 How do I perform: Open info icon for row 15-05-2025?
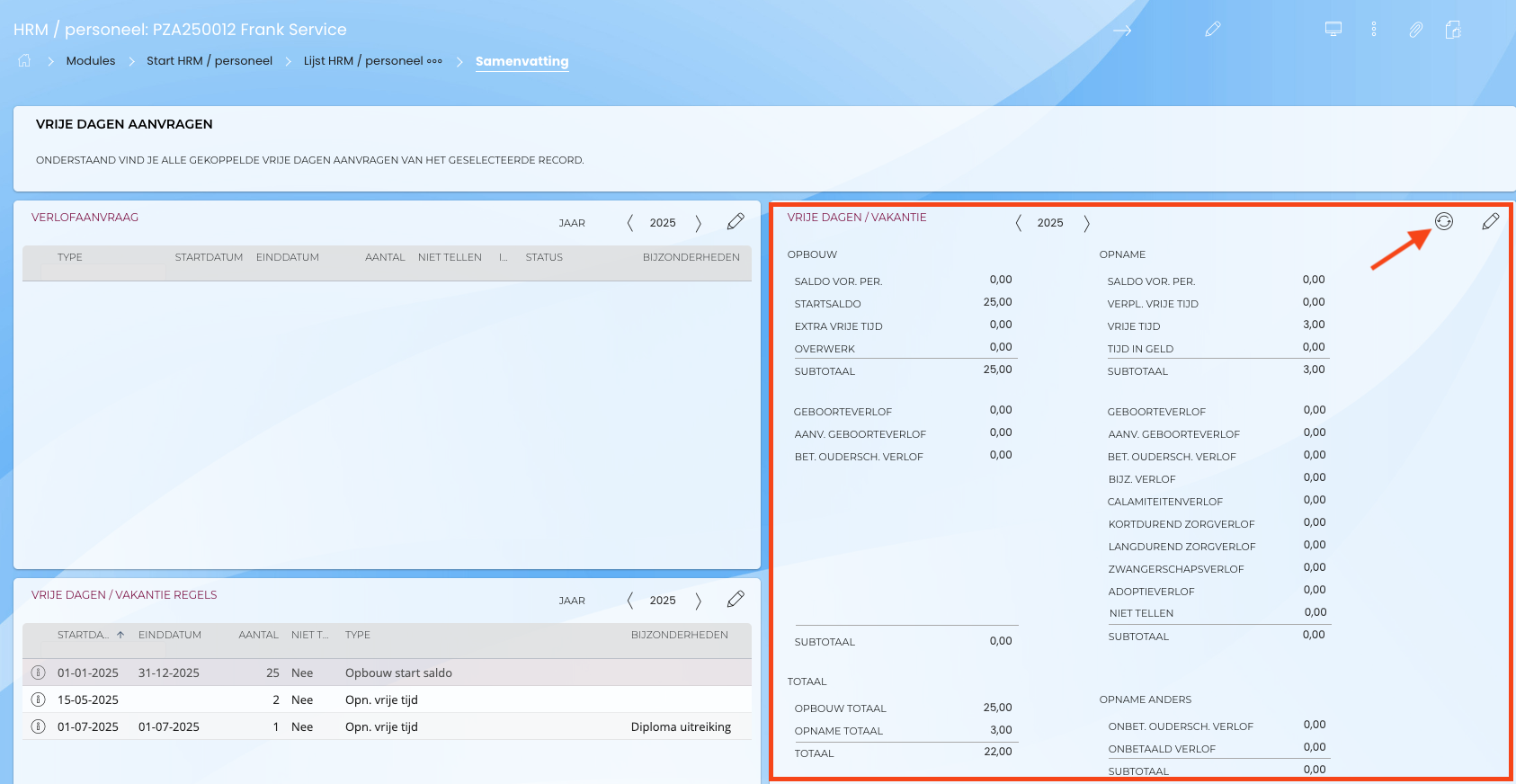[x=39, y=699]
